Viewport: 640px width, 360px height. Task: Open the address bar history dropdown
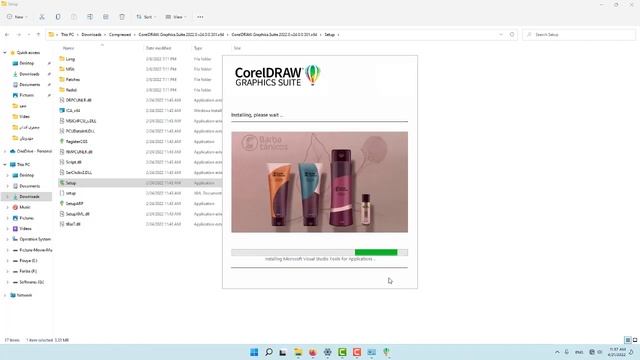tap(501, 35)
